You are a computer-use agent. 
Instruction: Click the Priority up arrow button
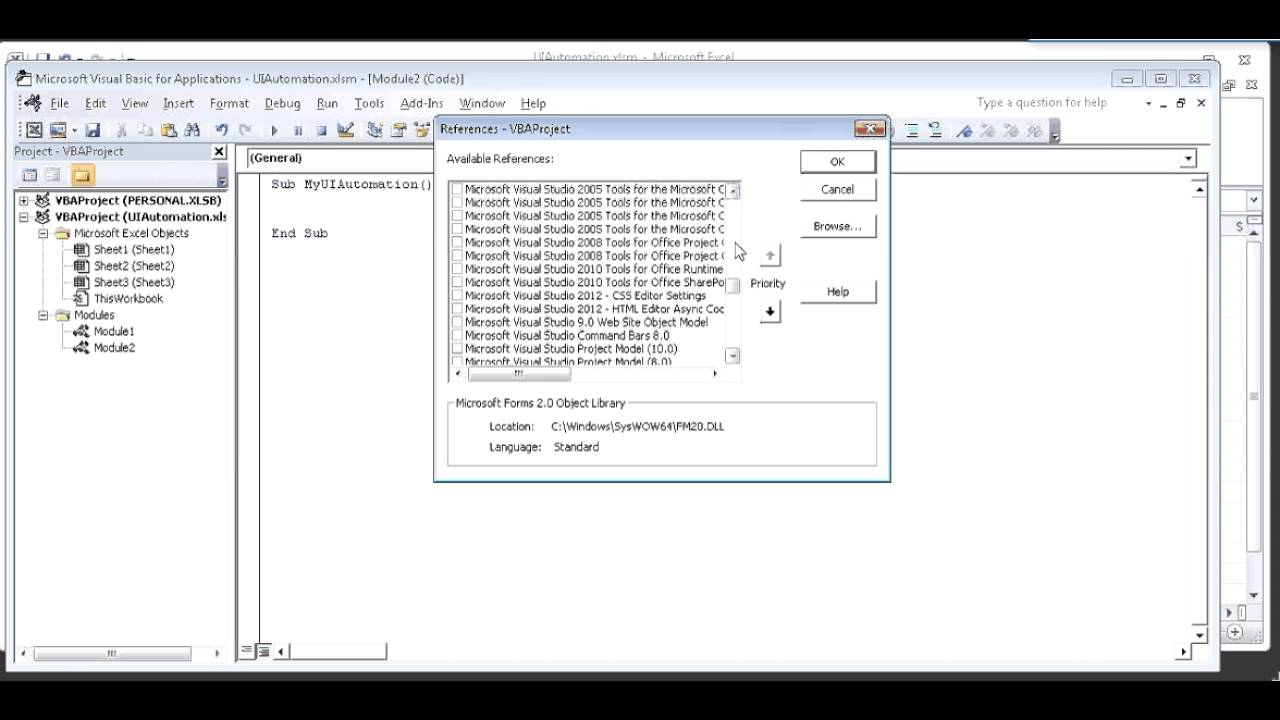pyautogui.click(x=769, y=256)
